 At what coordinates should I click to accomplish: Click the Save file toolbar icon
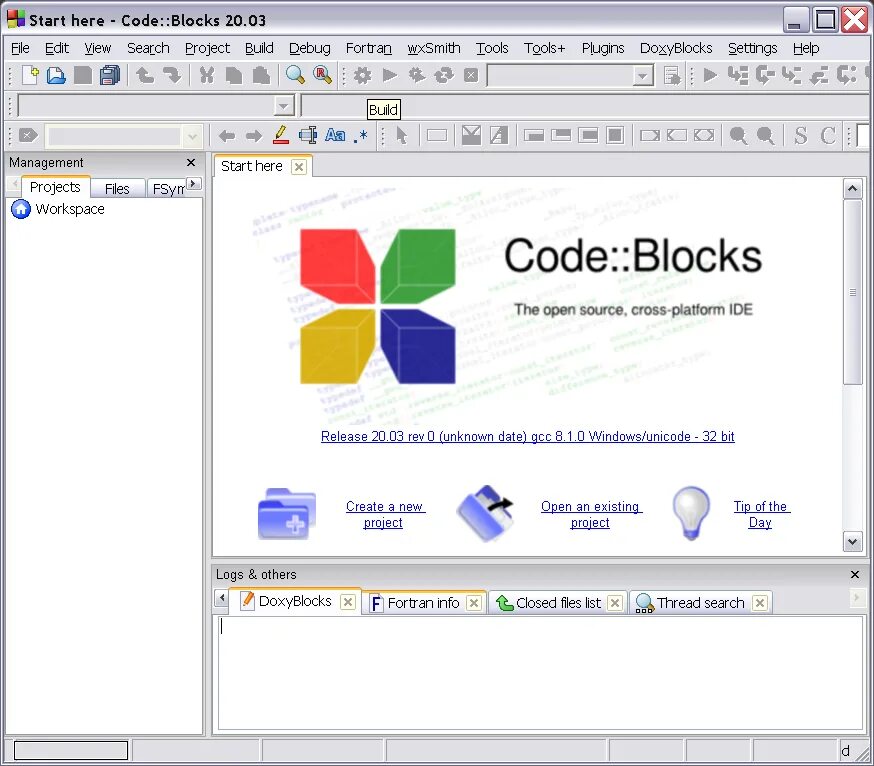click(83, 75)
